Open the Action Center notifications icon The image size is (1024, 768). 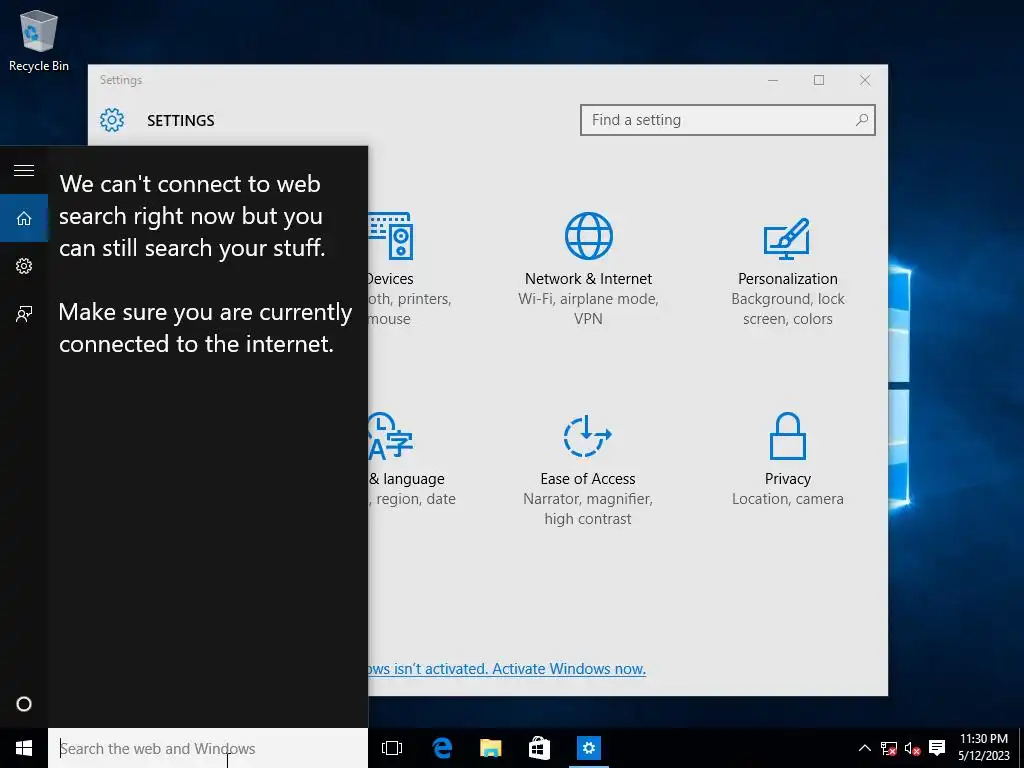(937, 748)
